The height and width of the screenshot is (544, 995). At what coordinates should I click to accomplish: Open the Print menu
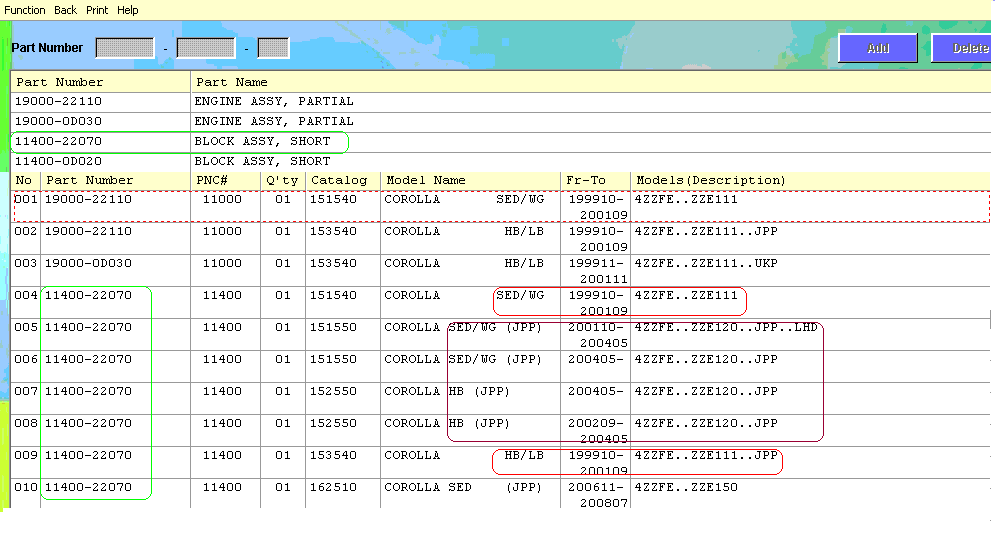97,10
